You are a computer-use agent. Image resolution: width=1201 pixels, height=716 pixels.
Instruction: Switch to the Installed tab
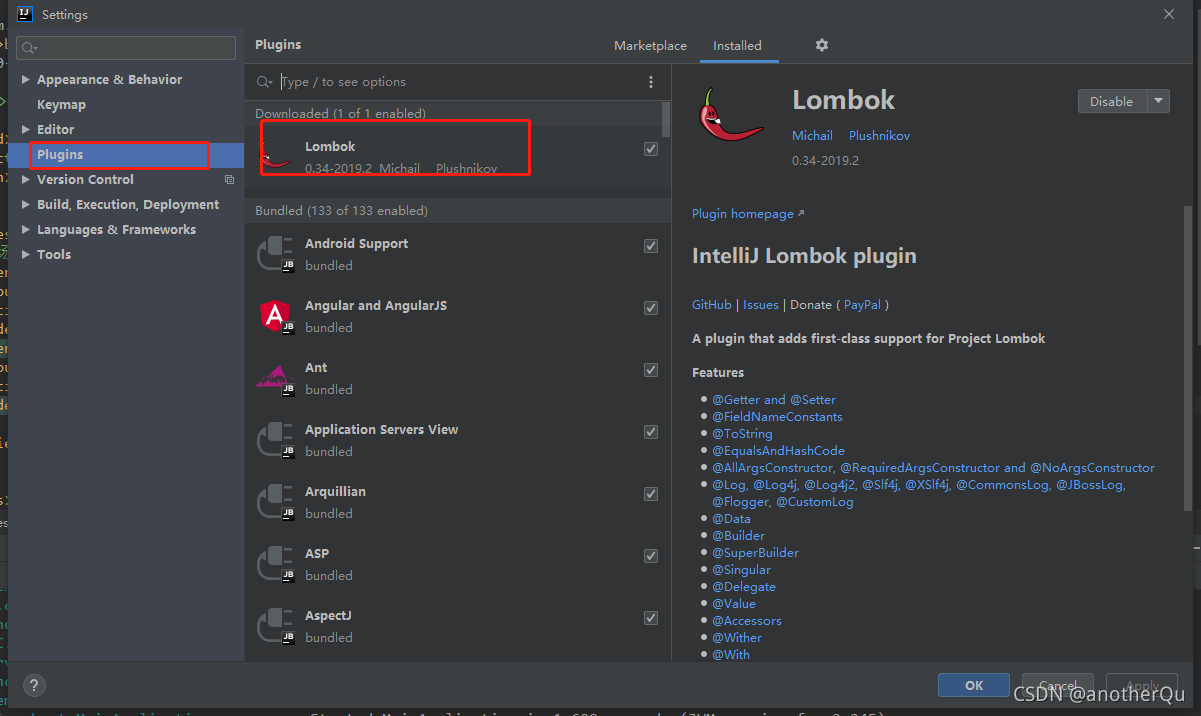click(737, 46)
